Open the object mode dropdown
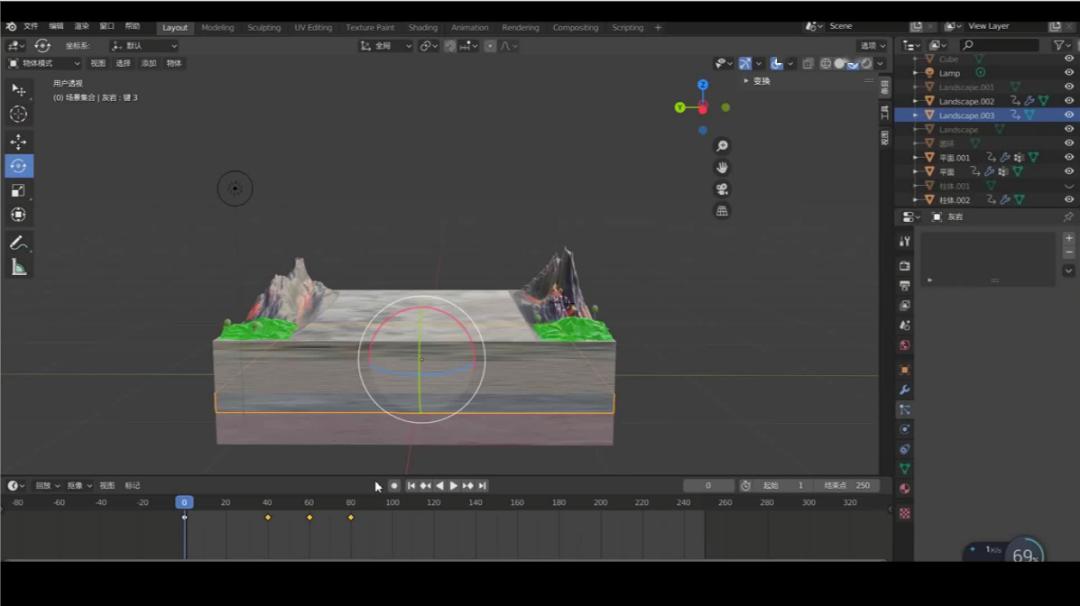Screen dimensions: 1080x606 [44, 63]
